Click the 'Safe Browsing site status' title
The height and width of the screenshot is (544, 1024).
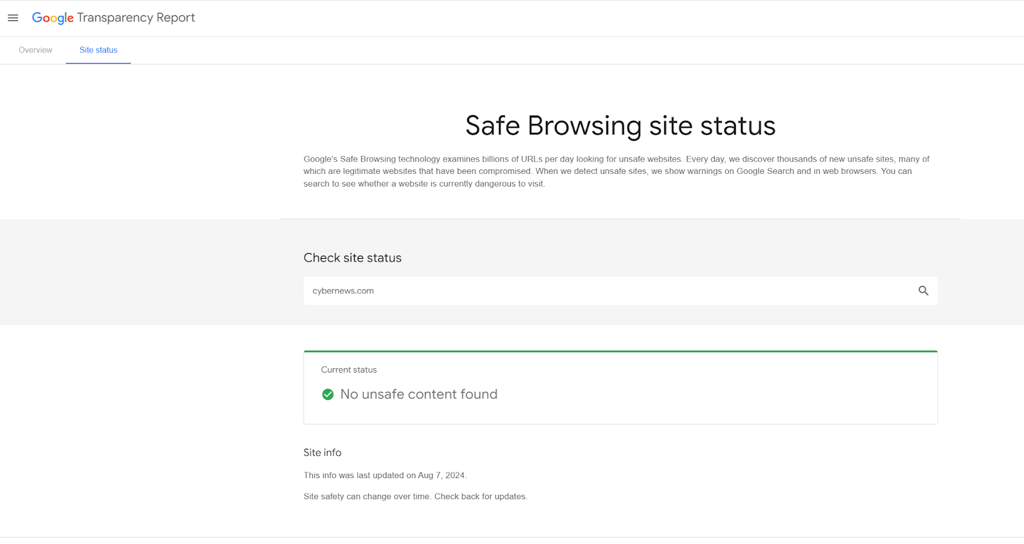[x=620, y=125]
